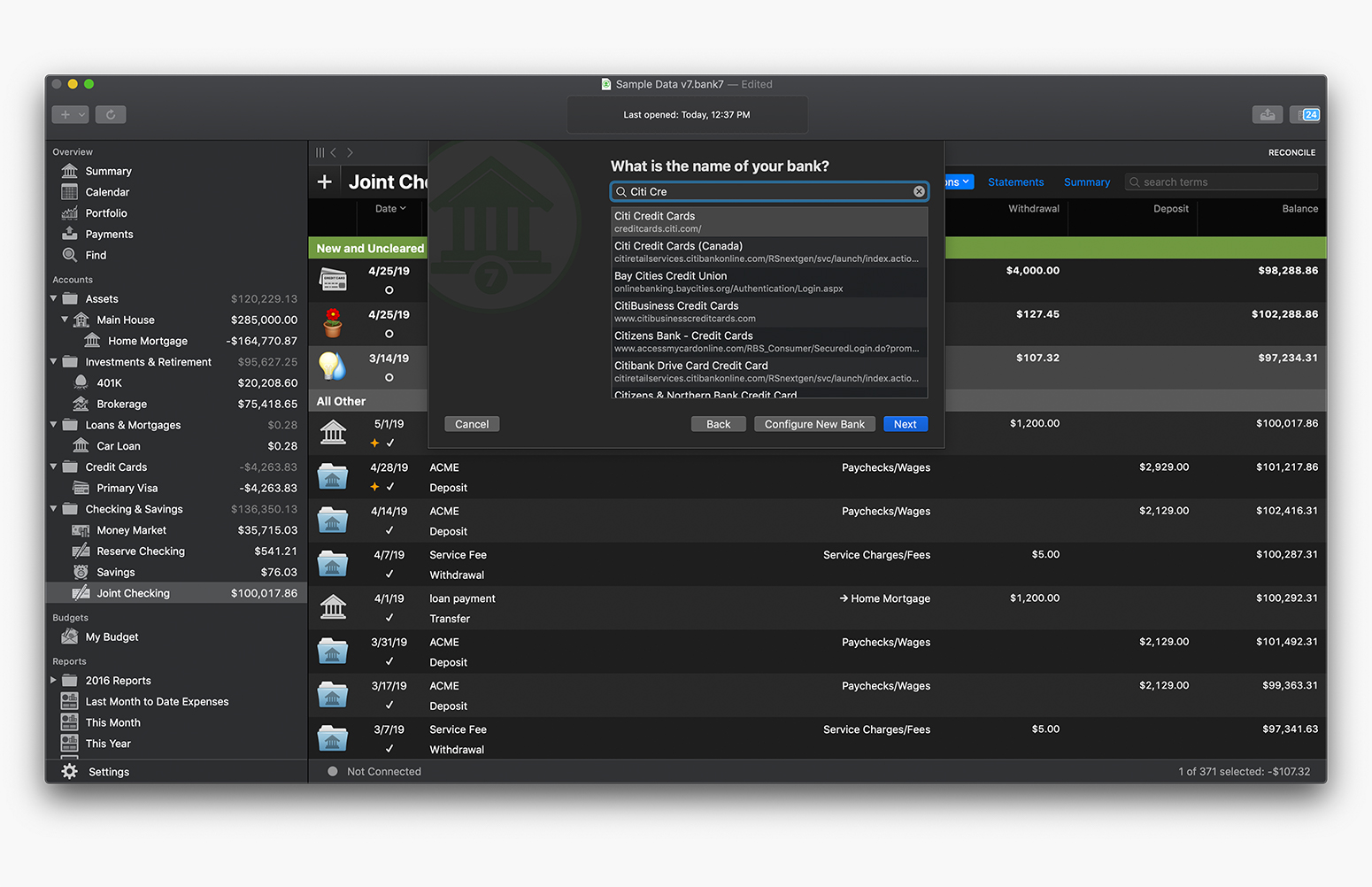The width and height of the screenshot is (1372, 887).
Task: Select the Savings account icon
Action: point(81,572)
